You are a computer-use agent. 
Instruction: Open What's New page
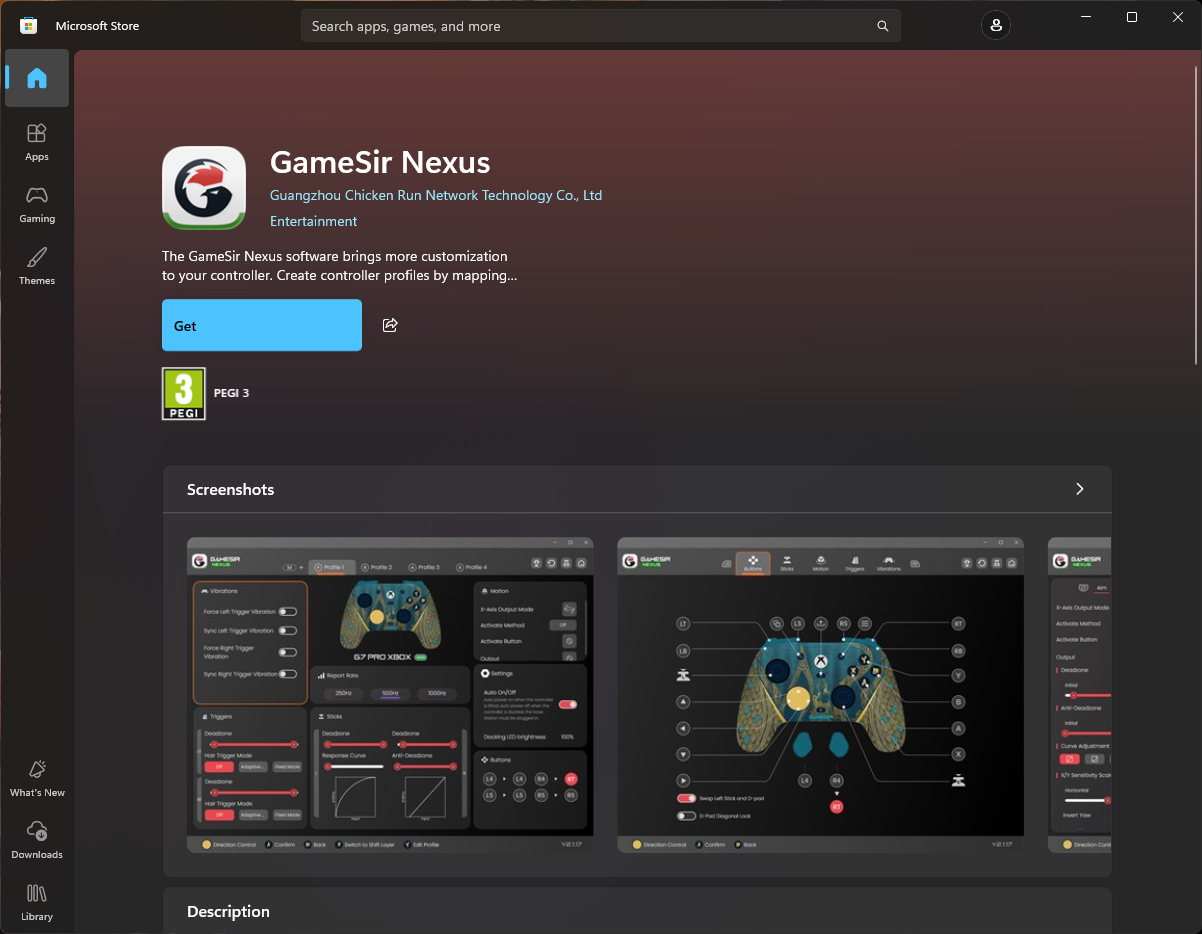(x=37, y=778)
